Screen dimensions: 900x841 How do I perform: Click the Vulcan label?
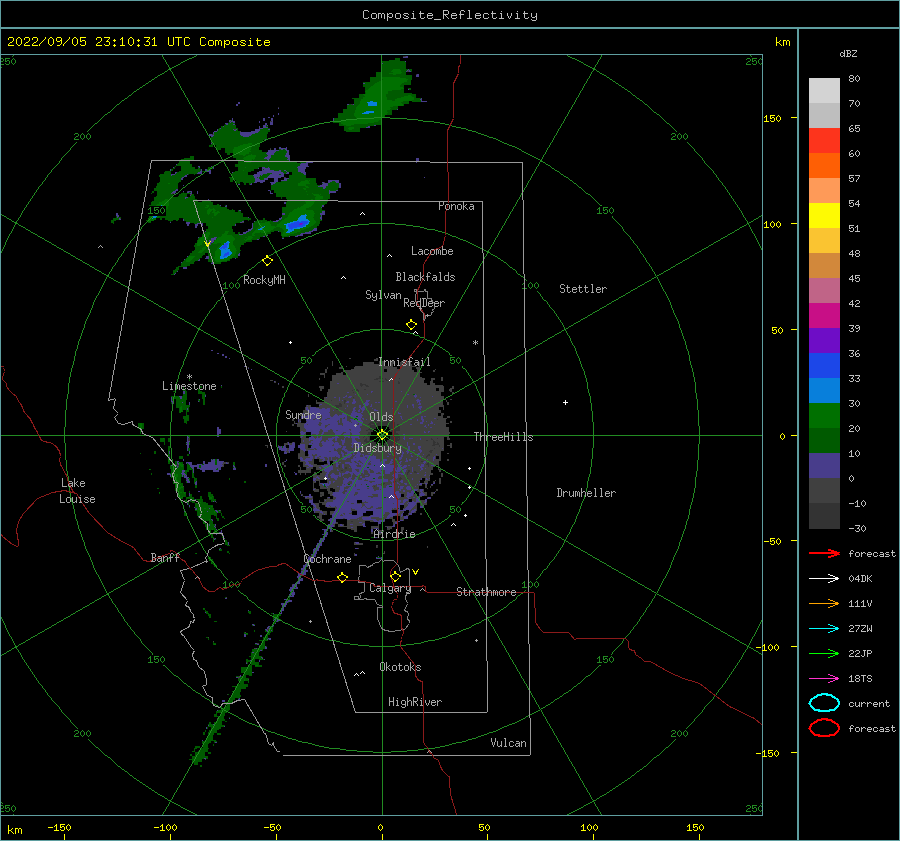pos(509,743)
